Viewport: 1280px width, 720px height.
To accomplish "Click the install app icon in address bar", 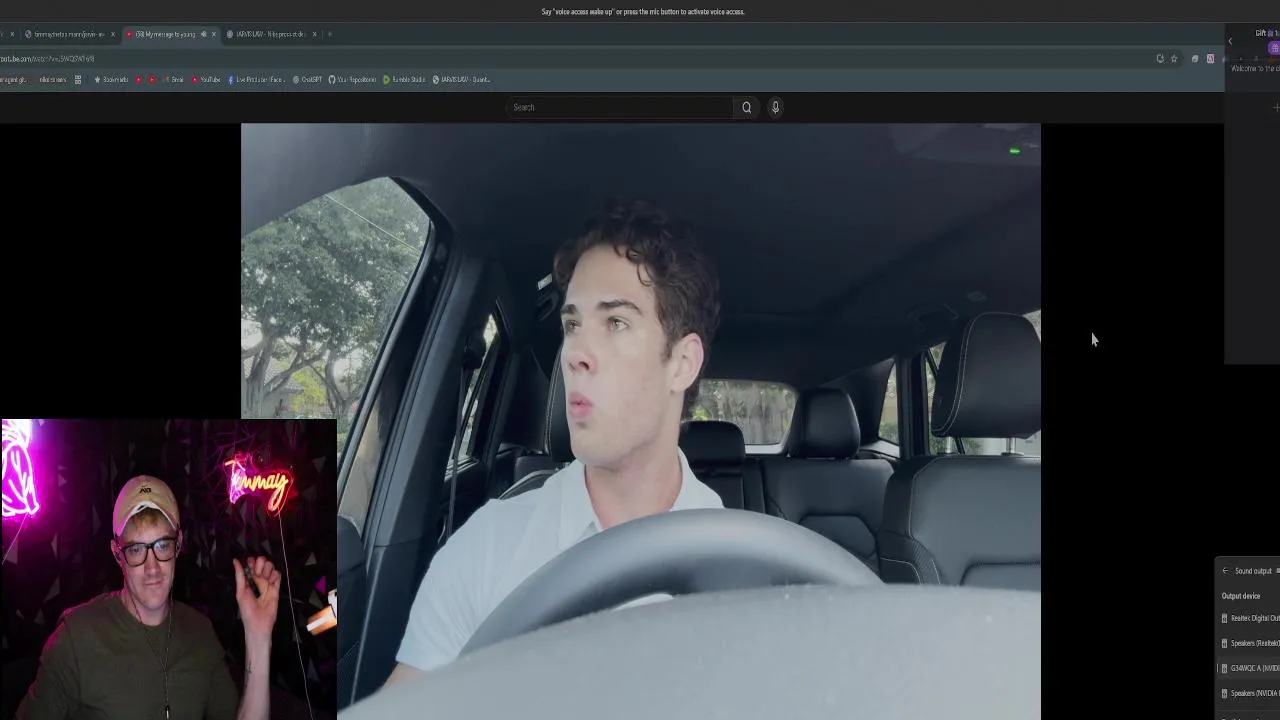I will click(1160, 59).
